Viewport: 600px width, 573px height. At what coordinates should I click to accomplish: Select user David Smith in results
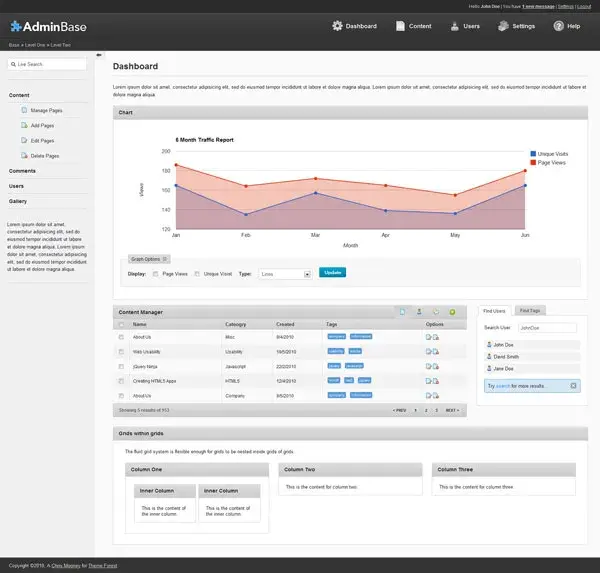coord(532,356)
